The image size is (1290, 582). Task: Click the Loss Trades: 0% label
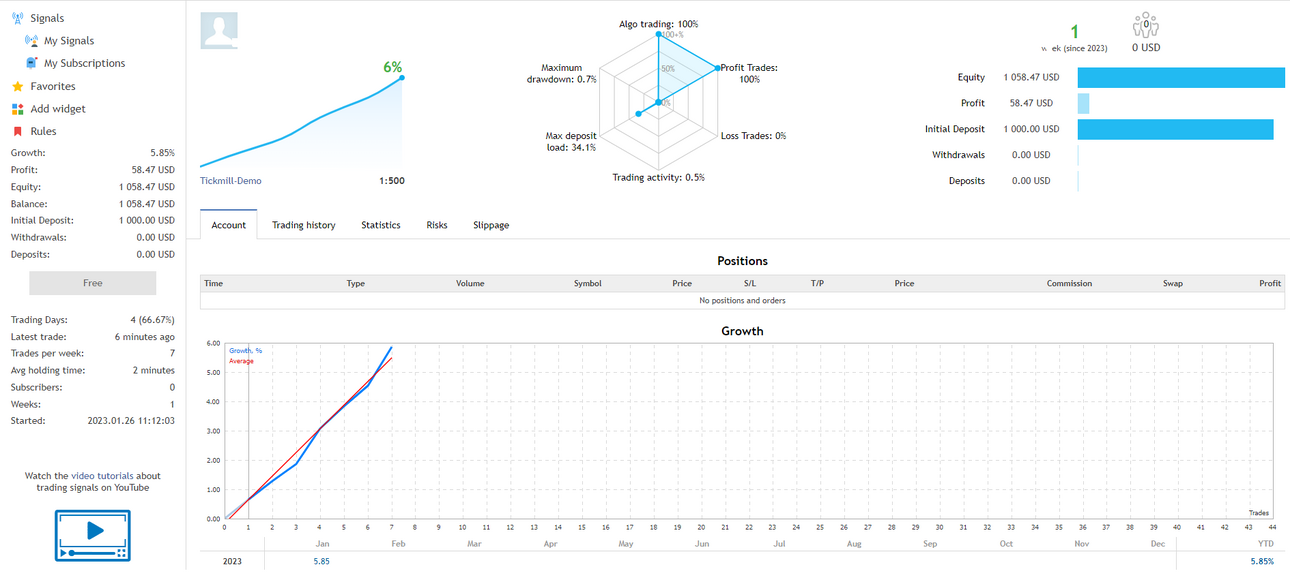(x=753, y=136)
